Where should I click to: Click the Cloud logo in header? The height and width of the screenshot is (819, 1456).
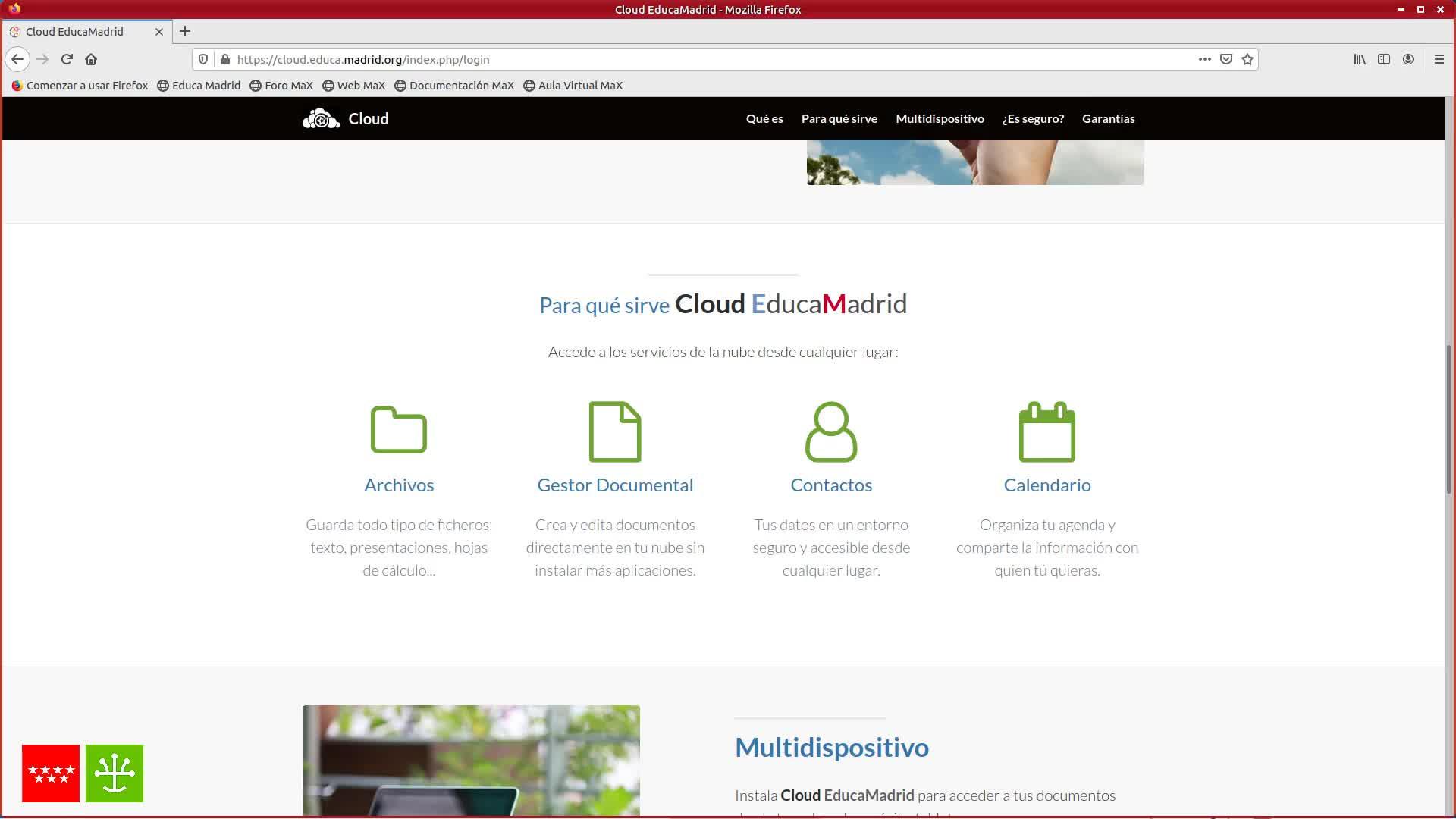tap(346, 119)
